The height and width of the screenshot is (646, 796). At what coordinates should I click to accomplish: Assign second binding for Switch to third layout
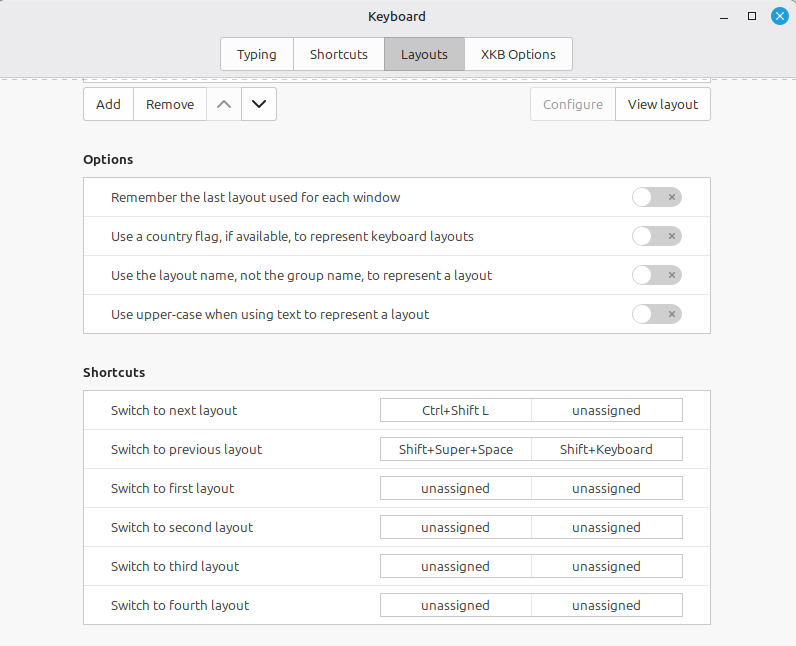[x=607, y=566]
